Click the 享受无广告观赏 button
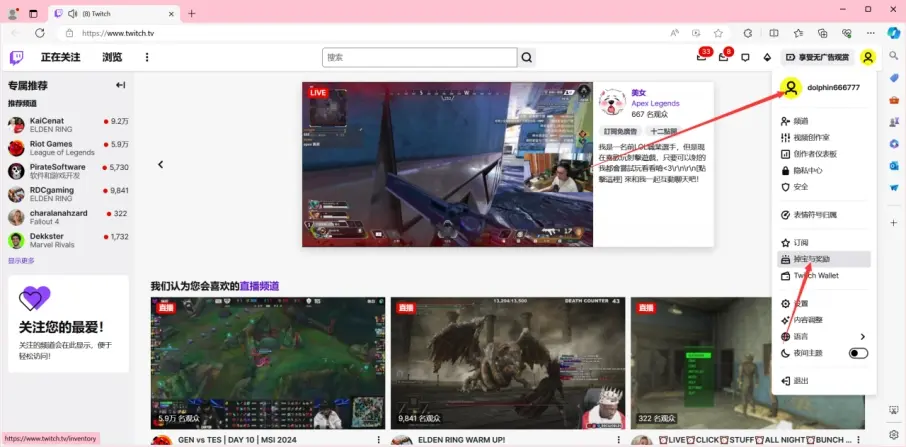The width and height of the screenshot is (906, 447). pyautogui.click(x=817, y=57)
